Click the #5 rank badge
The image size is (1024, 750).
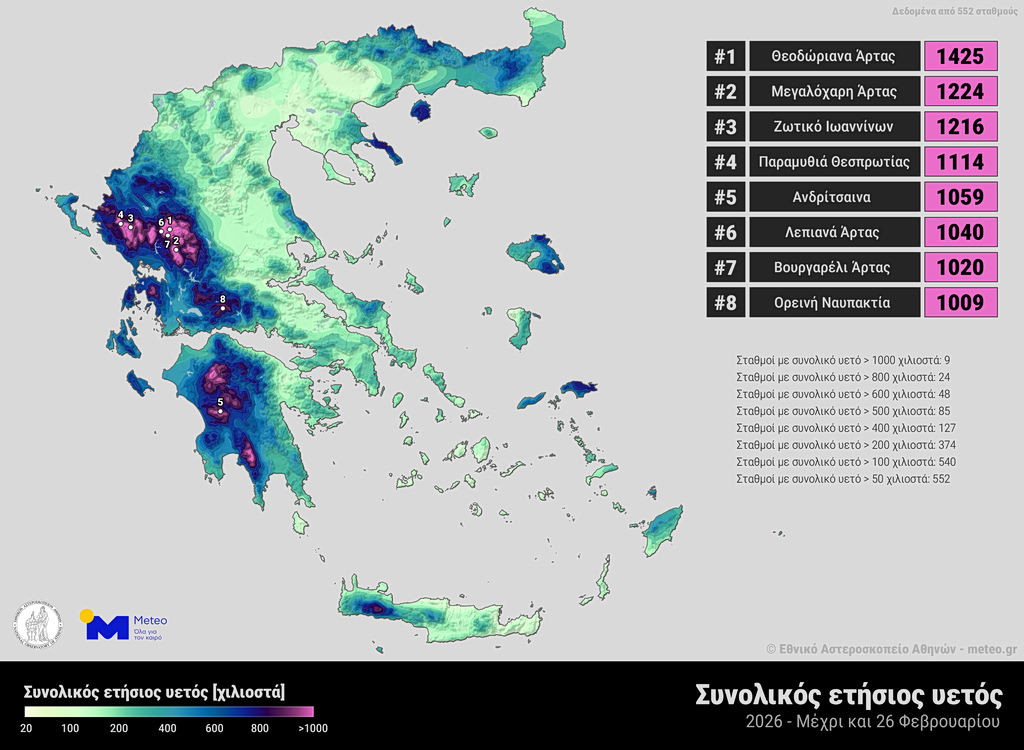point(725,197)
